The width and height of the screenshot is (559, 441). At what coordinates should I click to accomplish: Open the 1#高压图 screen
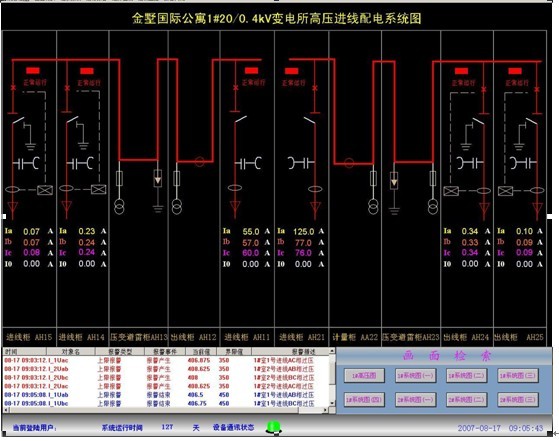(364, 375)
